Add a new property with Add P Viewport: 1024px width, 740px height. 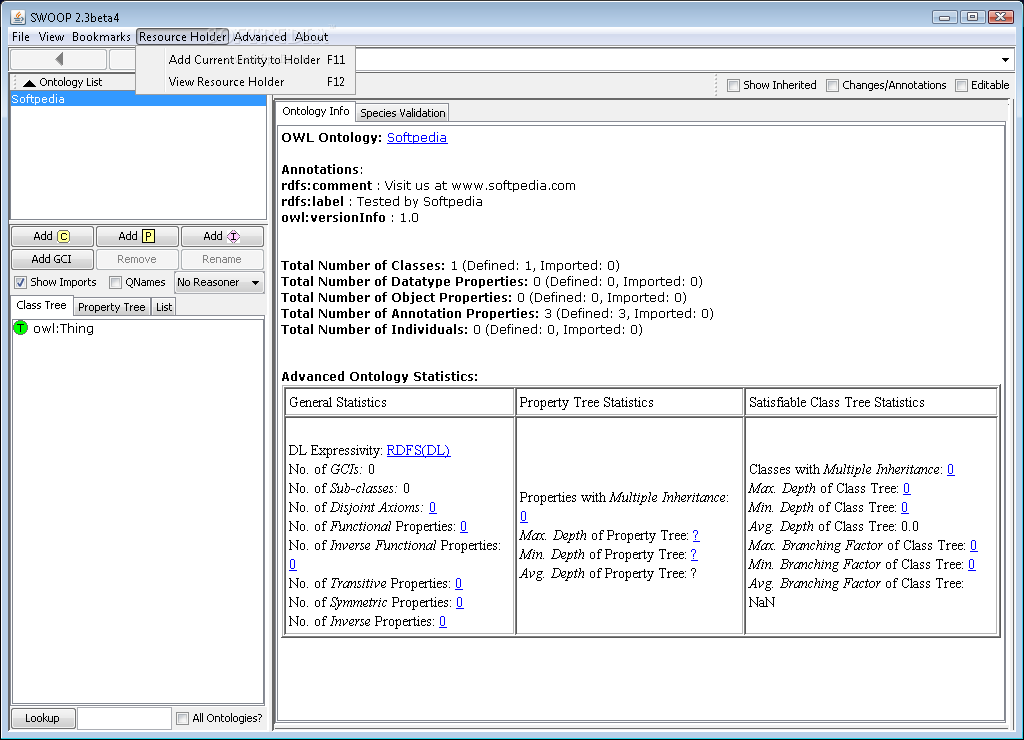point(137,236)
